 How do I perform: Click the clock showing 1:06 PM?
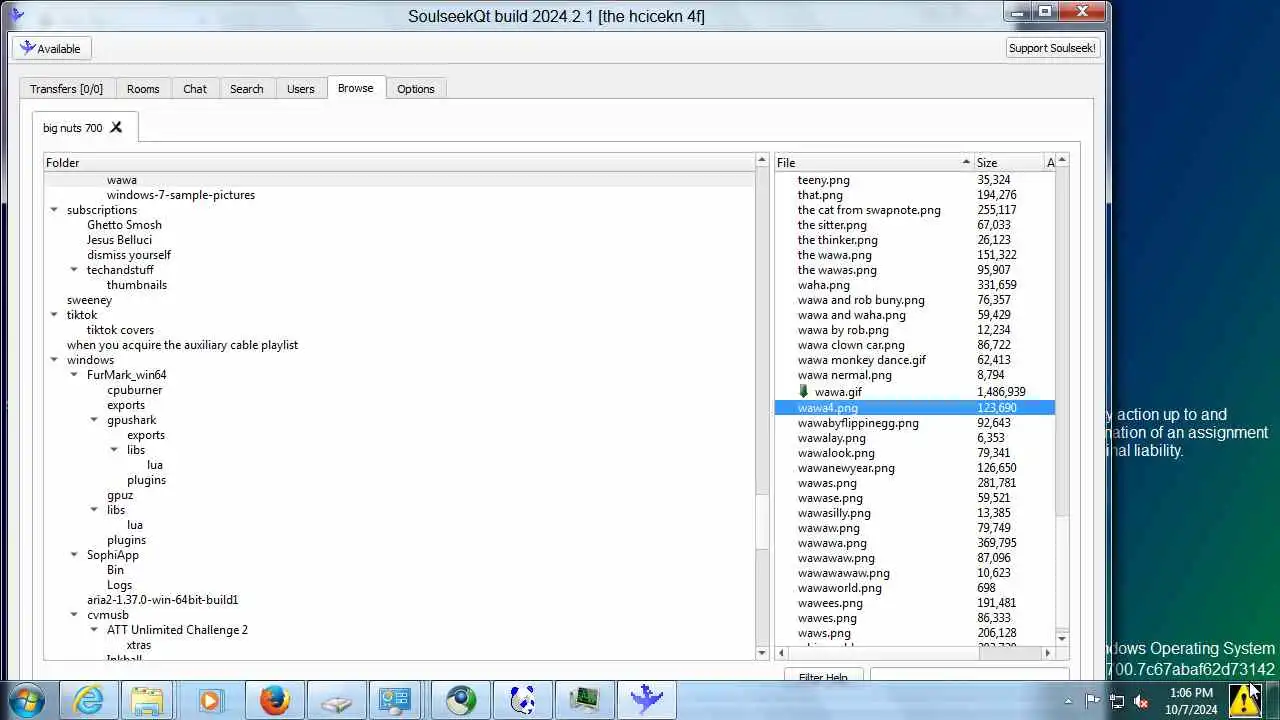1190,693
